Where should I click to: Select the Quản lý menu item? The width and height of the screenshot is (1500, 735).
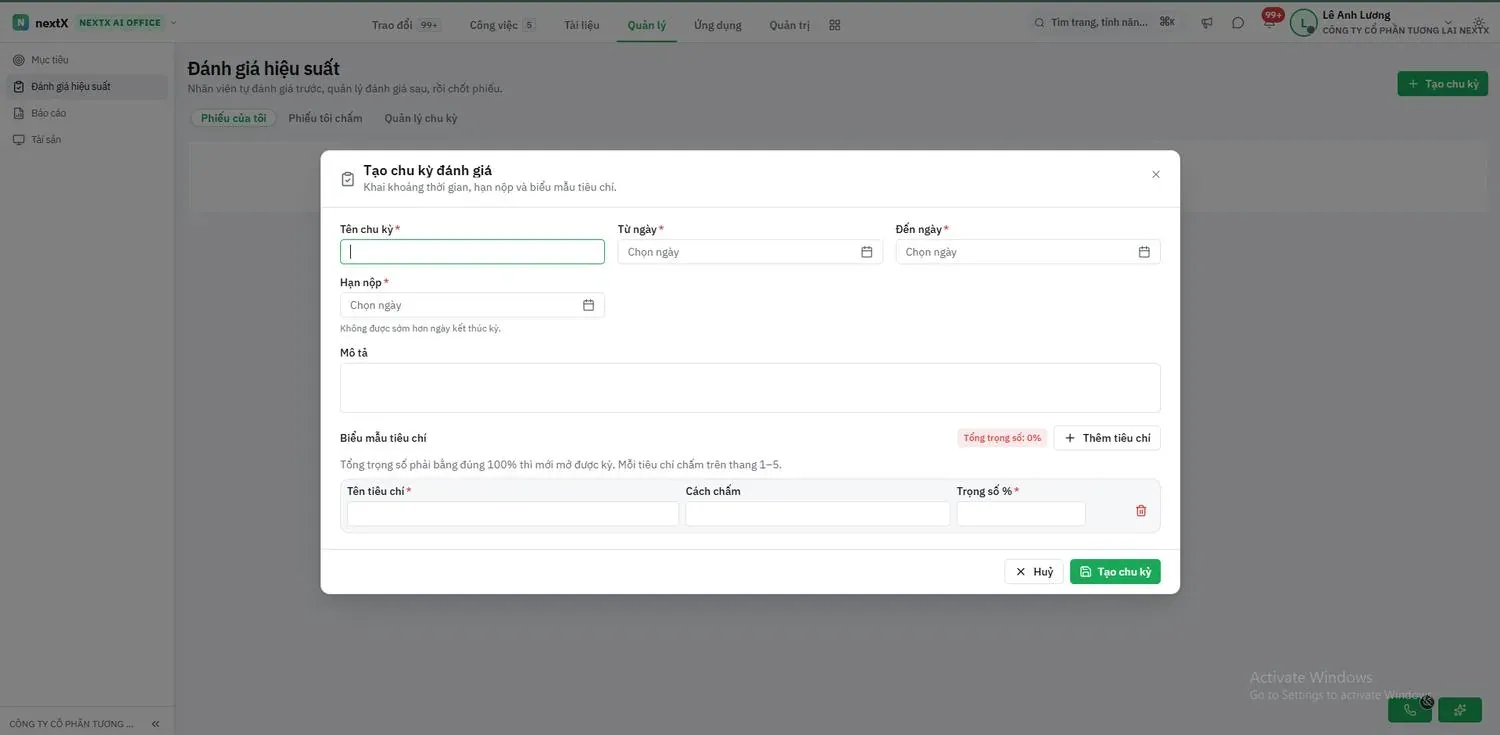(x=647, y=25)
